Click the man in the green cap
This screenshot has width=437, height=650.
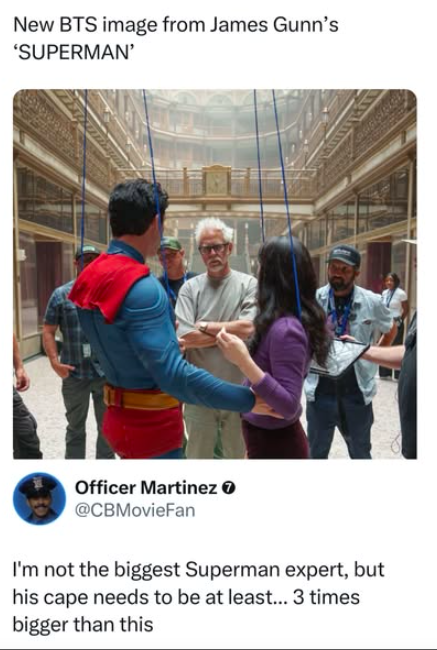click(x=173, y=263)
